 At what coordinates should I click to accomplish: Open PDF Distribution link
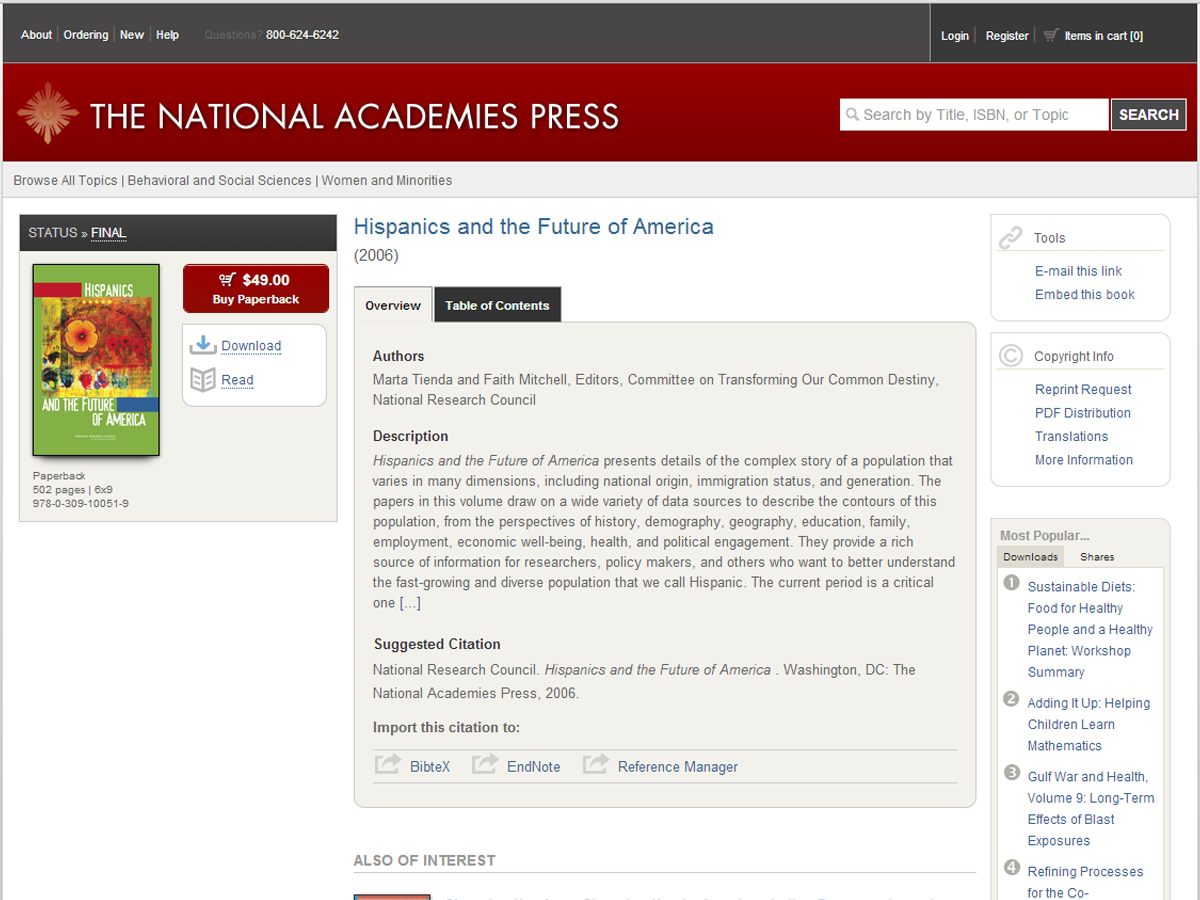tap(1083, 413)
